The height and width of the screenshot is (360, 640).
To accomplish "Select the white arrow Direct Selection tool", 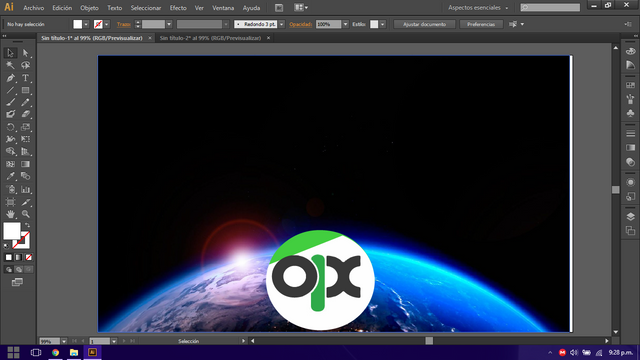I will [25, 53].
